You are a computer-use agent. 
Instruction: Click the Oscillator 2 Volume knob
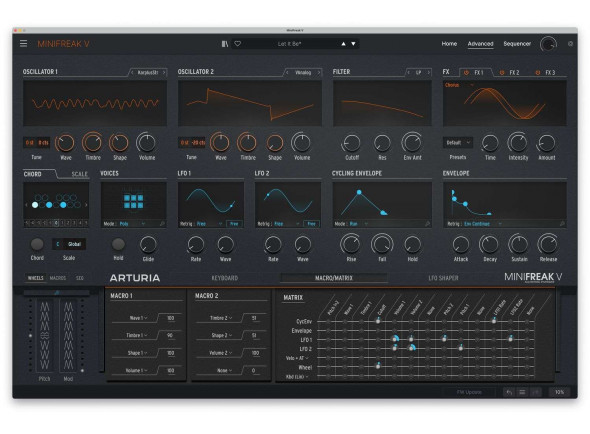coord(302,143)
